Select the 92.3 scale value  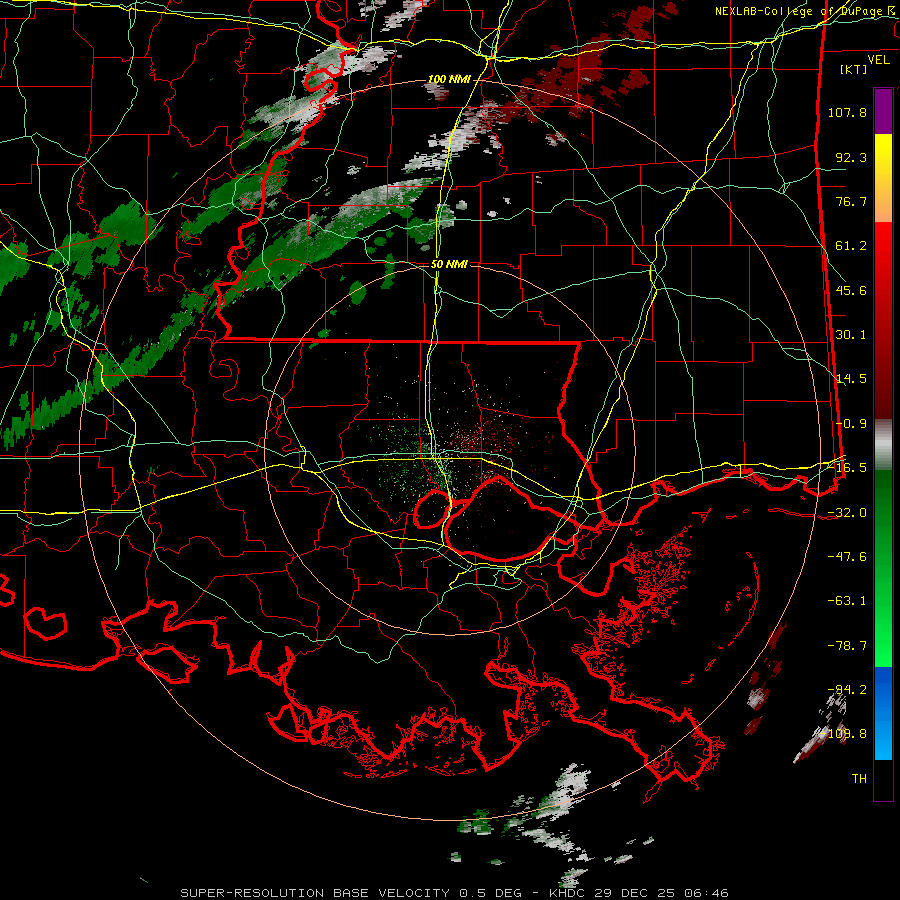click(851, 157)
